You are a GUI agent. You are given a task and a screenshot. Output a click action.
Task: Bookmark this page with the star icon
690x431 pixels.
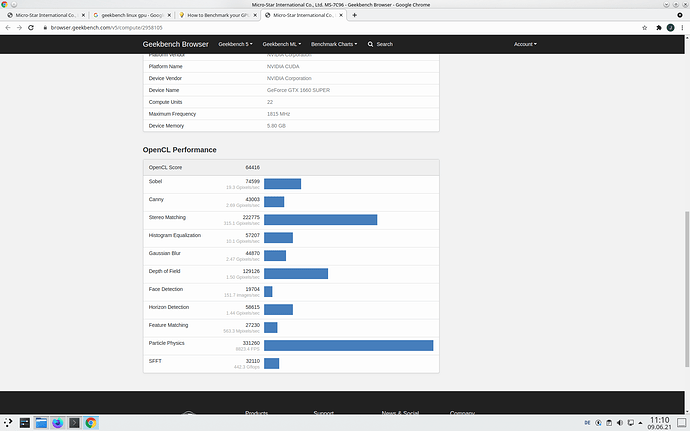pyautogui.click(x=645, y=27)
